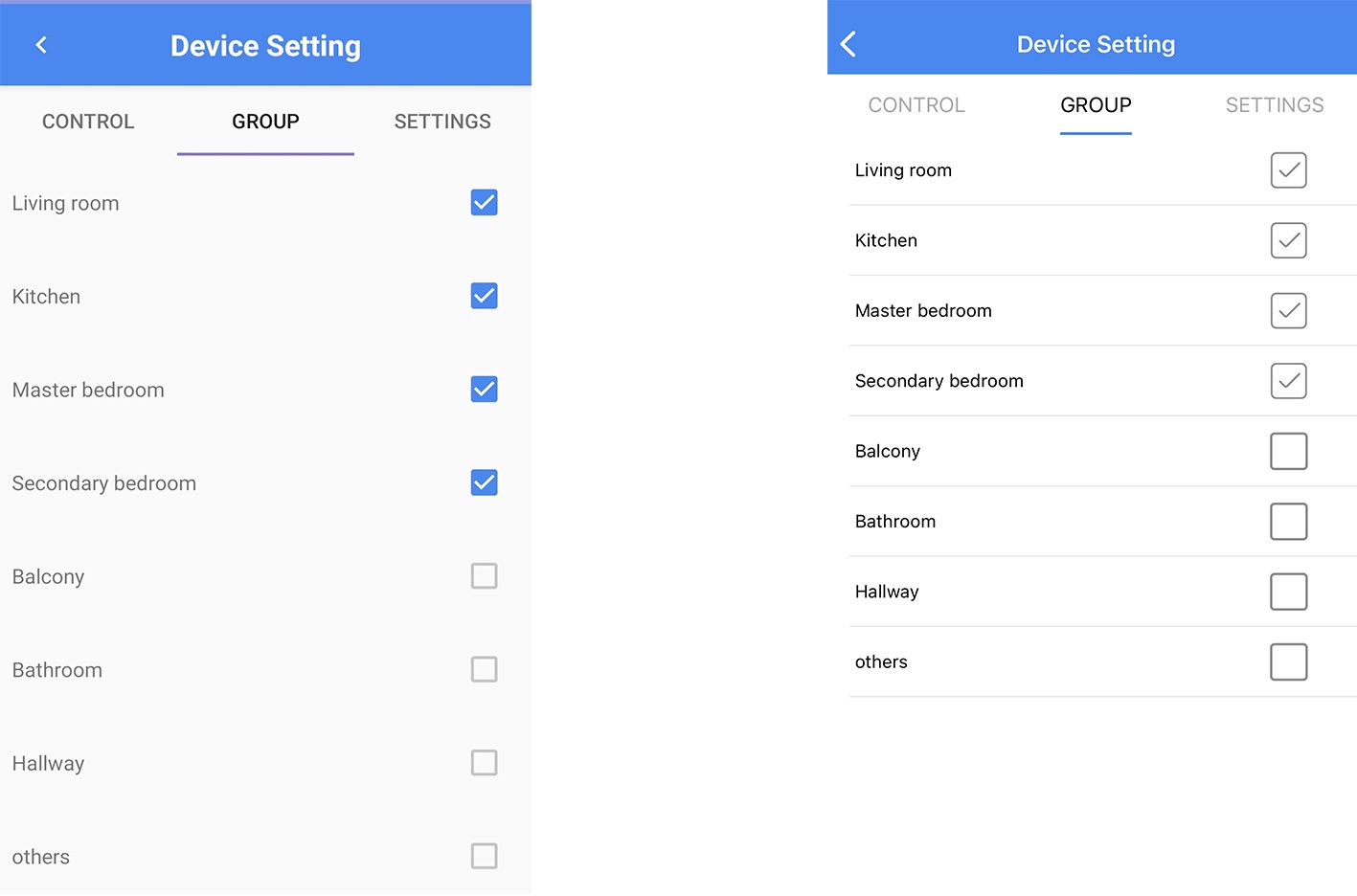Viewport: 1357px width, 896px height.
Task: Select GROUP tab on left screen
Action: (265, 122)
